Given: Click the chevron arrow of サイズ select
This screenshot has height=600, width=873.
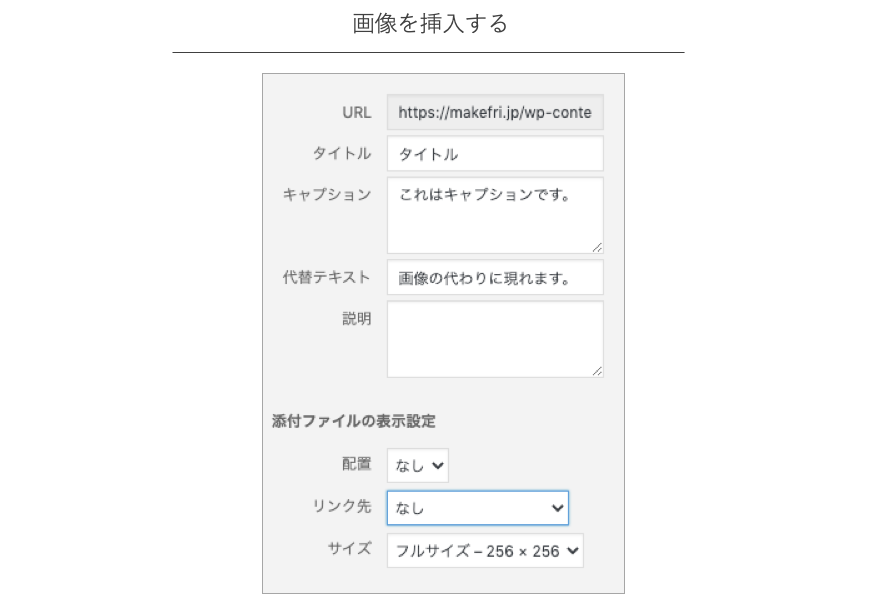Looking at the screenshot, I should (x=572, y=550).
